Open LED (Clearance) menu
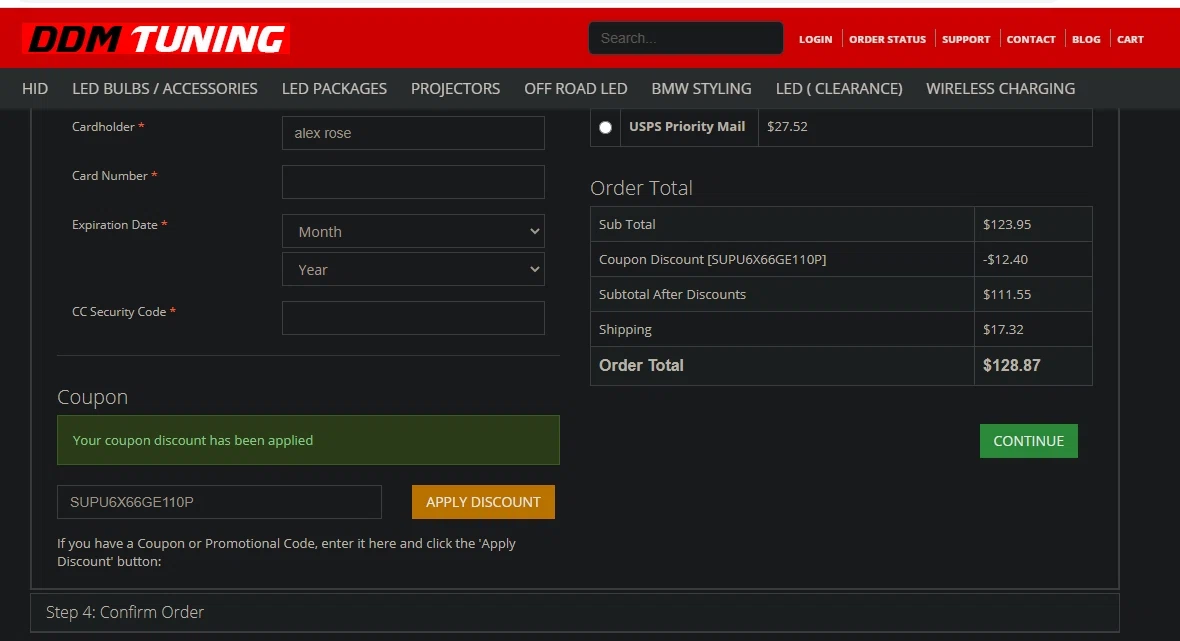Viewport: 1180px width, 641px height. (839, 89)
